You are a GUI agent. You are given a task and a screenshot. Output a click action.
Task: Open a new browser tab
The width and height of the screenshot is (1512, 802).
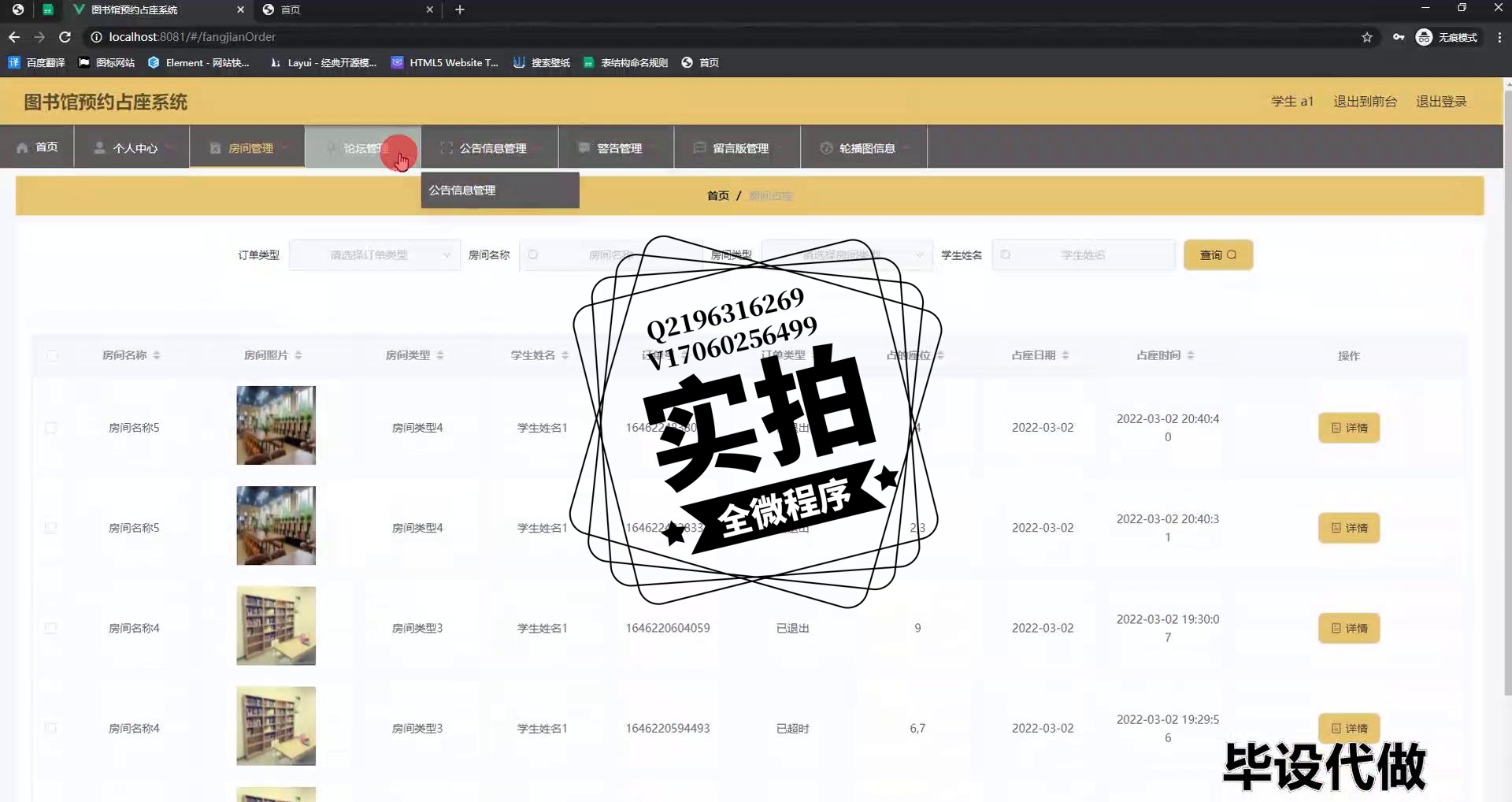pyautogui.click(x=460, y=9)
